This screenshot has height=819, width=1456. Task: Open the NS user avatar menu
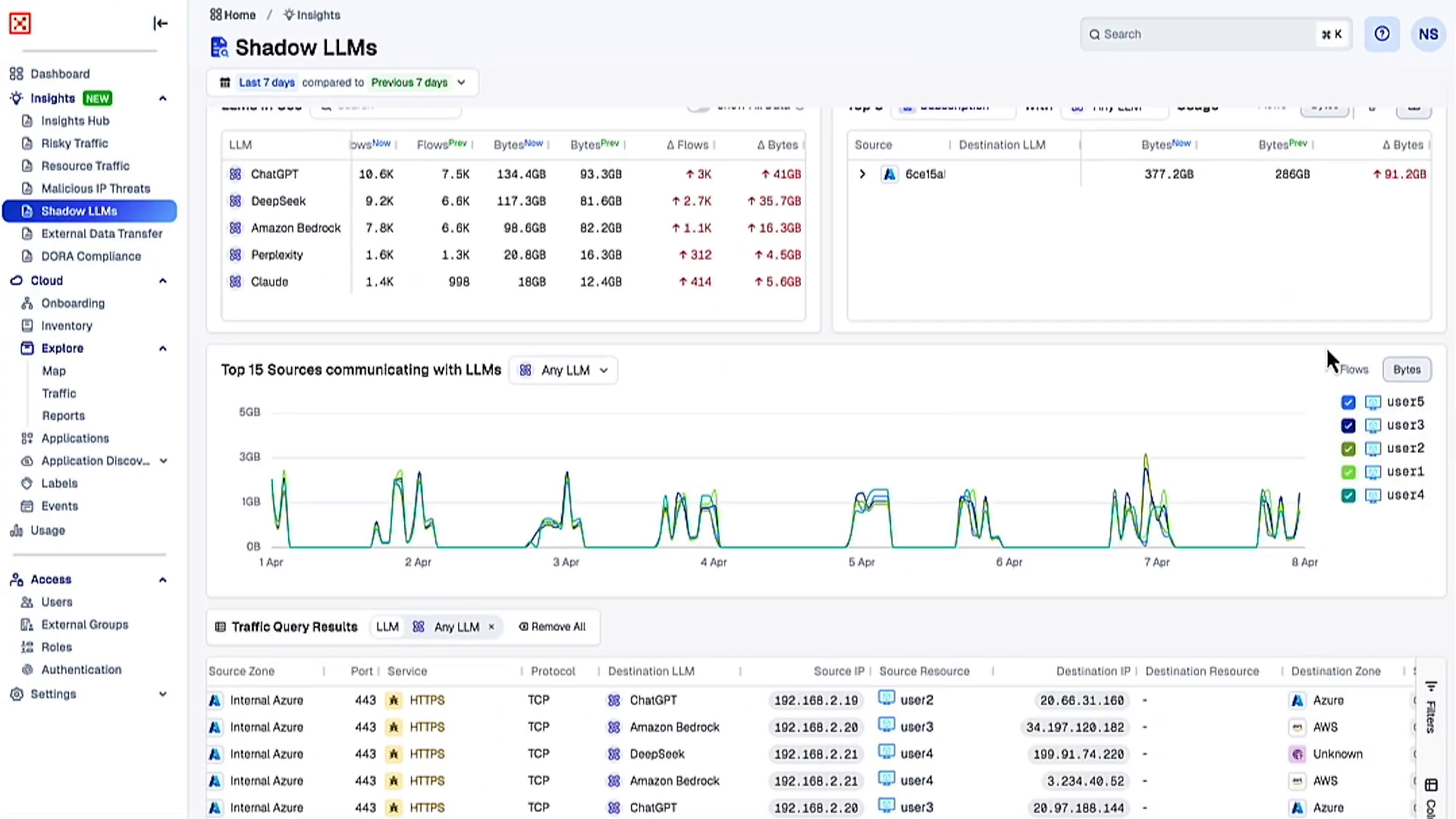pyautogui.click(x=1428, y=34)
